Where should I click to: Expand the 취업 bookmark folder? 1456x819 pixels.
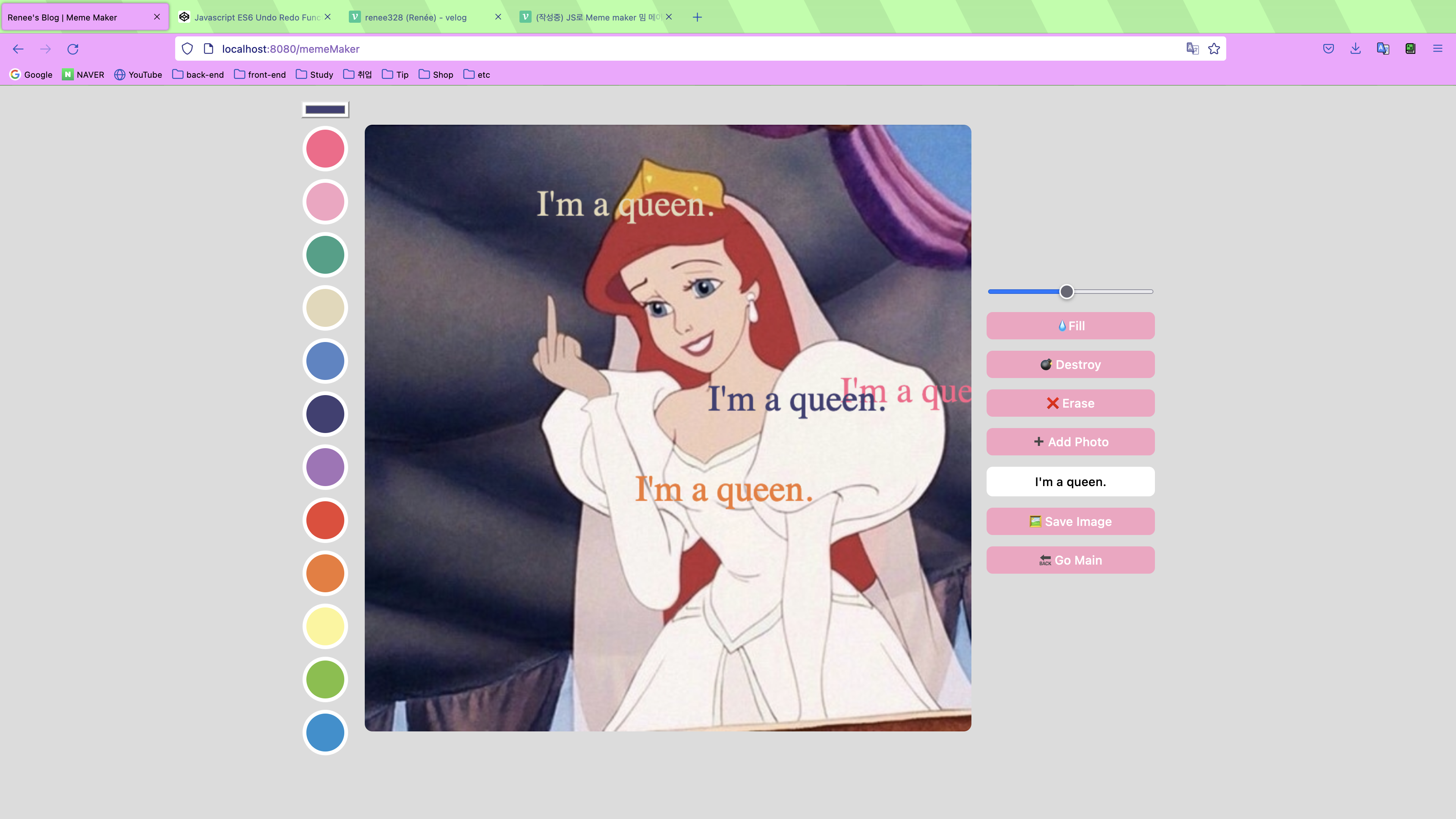(x=357, y=75)
